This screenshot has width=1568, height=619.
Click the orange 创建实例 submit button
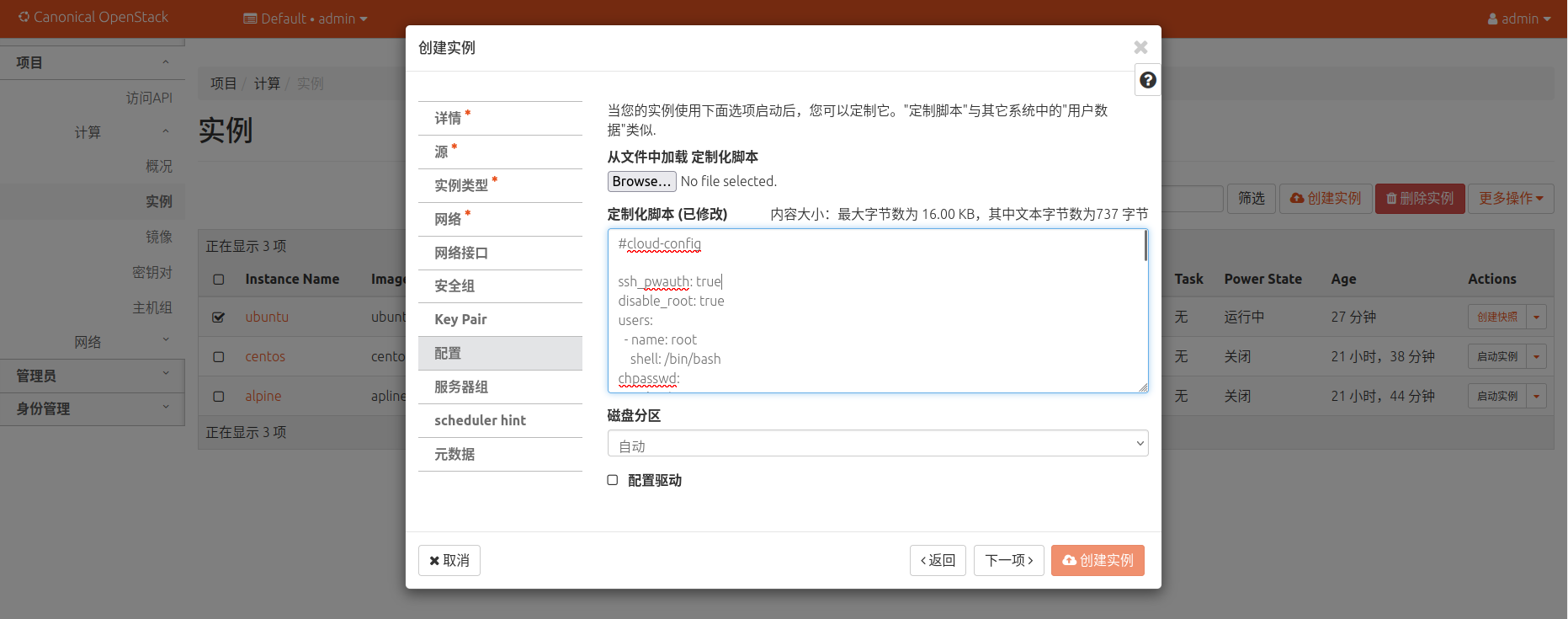pos(1098,560)
